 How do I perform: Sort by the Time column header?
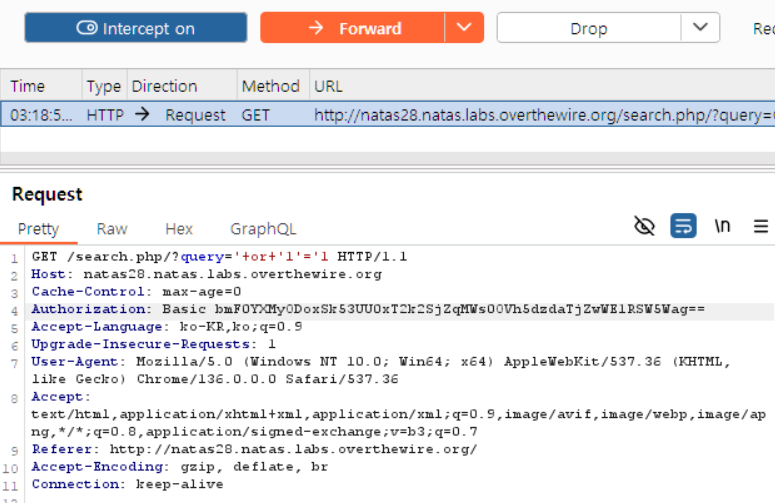tap(28, 86)
